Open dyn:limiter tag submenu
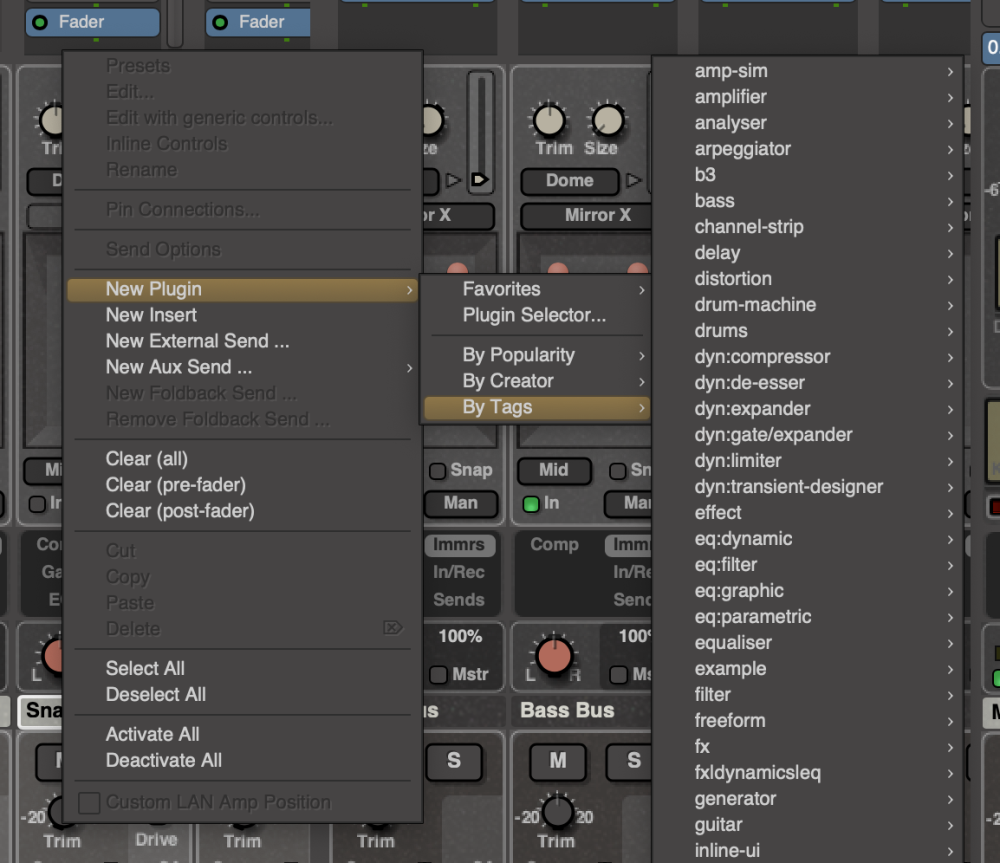The image size is (1000, 863). (x=807, y=461)
